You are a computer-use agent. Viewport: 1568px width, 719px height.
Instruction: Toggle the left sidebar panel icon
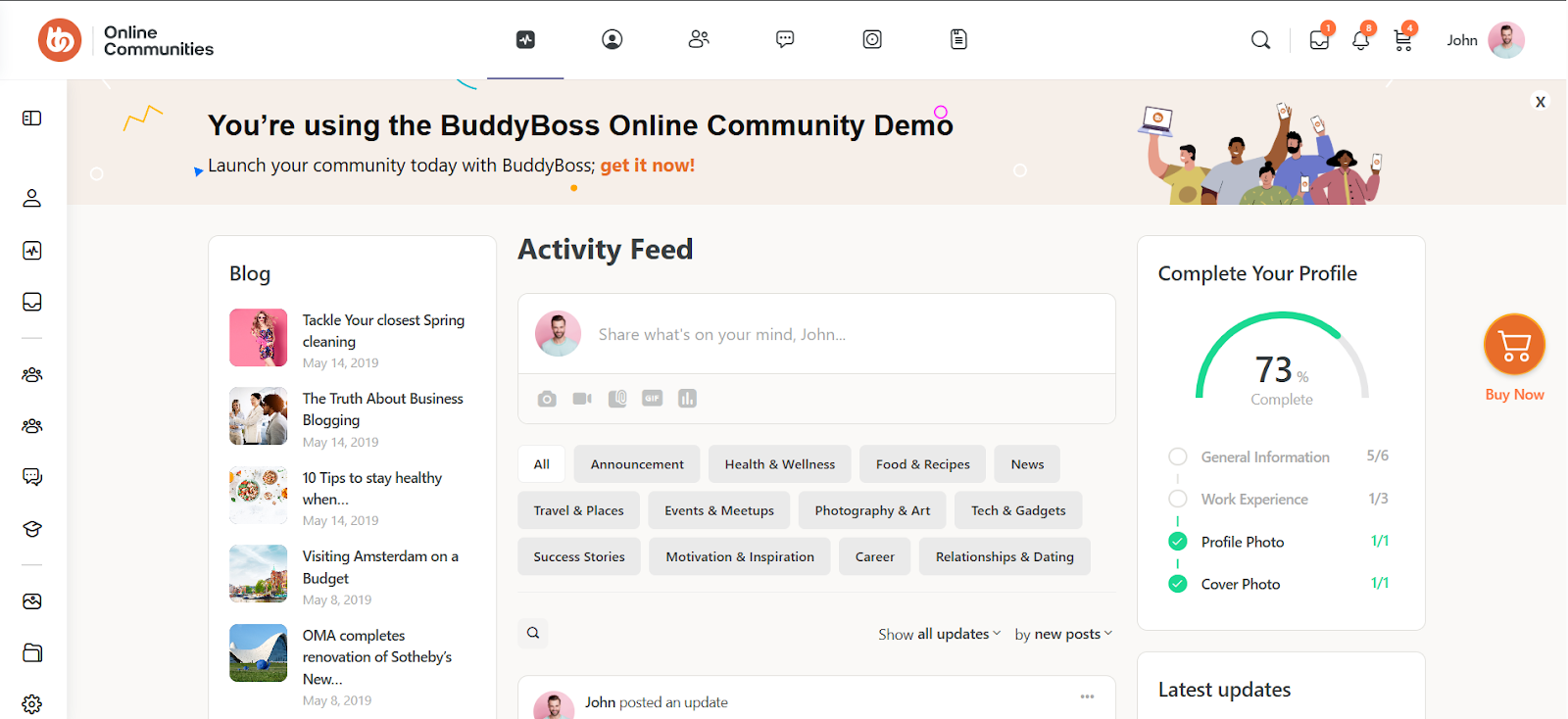coord(32,118)
